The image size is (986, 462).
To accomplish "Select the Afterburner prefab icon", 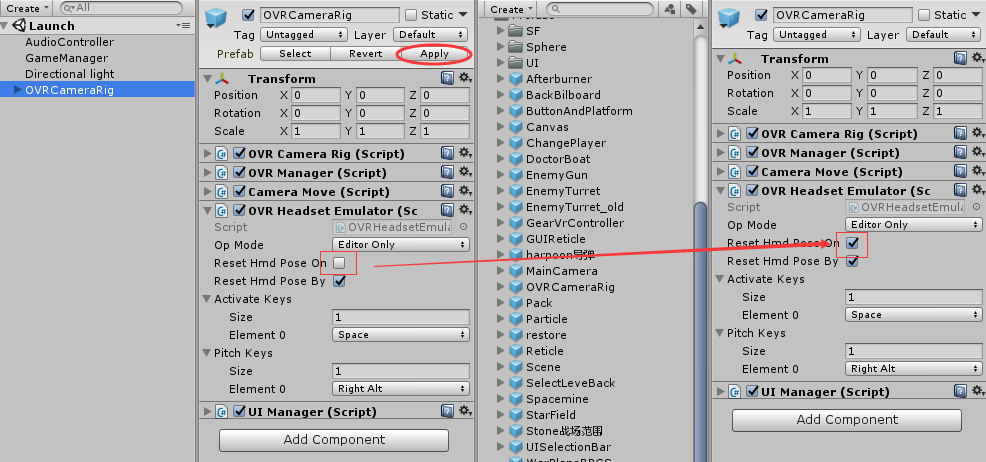I will tap(516, 79).
